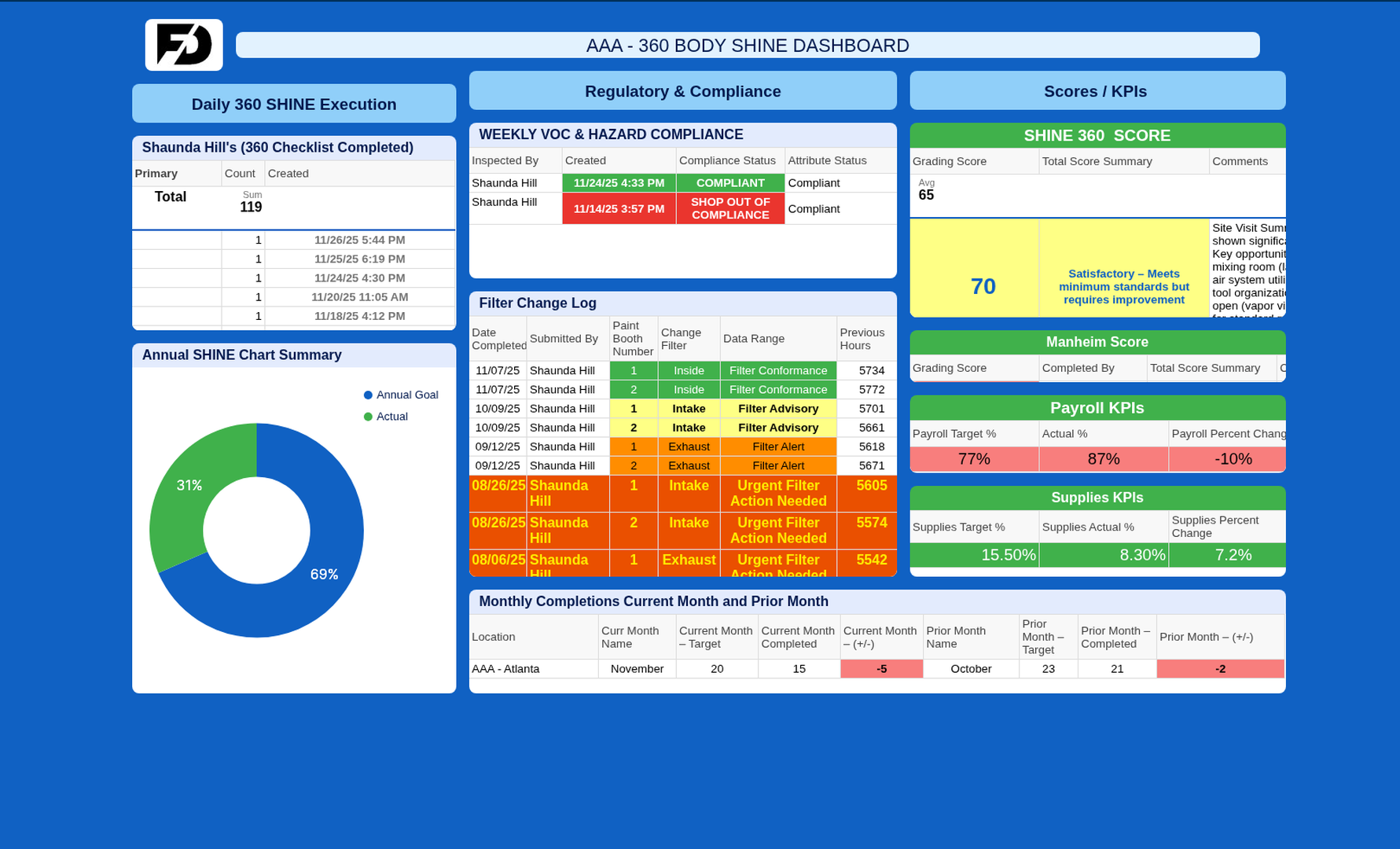This screenshot has width=1400, height=849.
Task: Open the Scores / KPIs section header
Action: click(x=1095, y=91)
